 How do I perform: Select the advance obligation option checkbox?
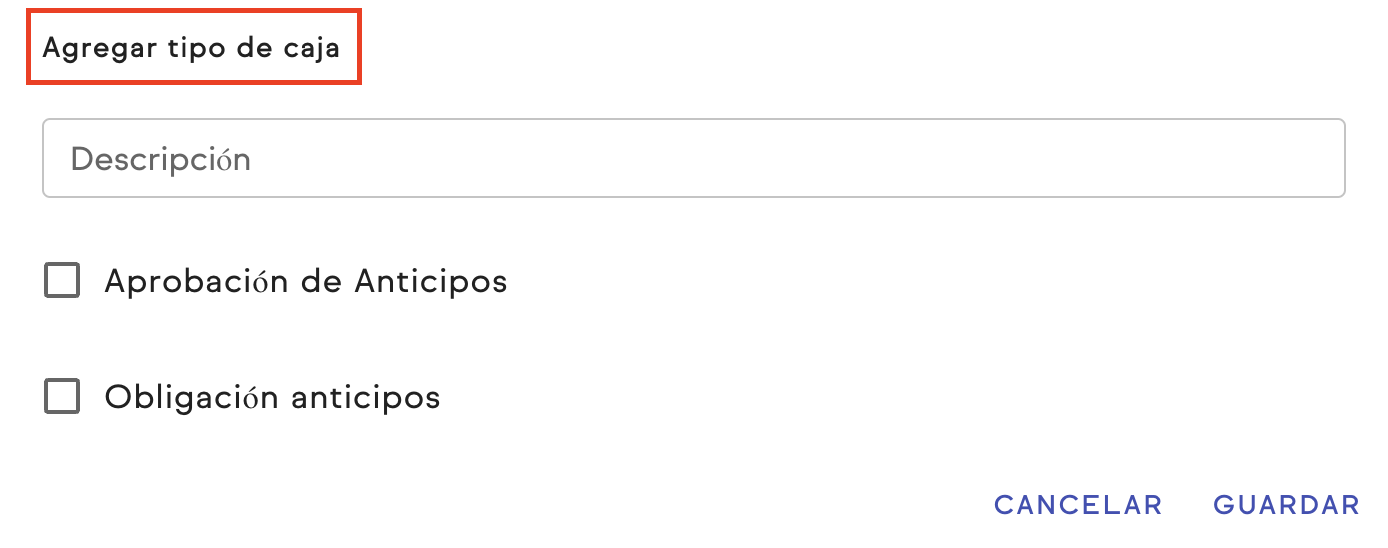pos(62,397)
